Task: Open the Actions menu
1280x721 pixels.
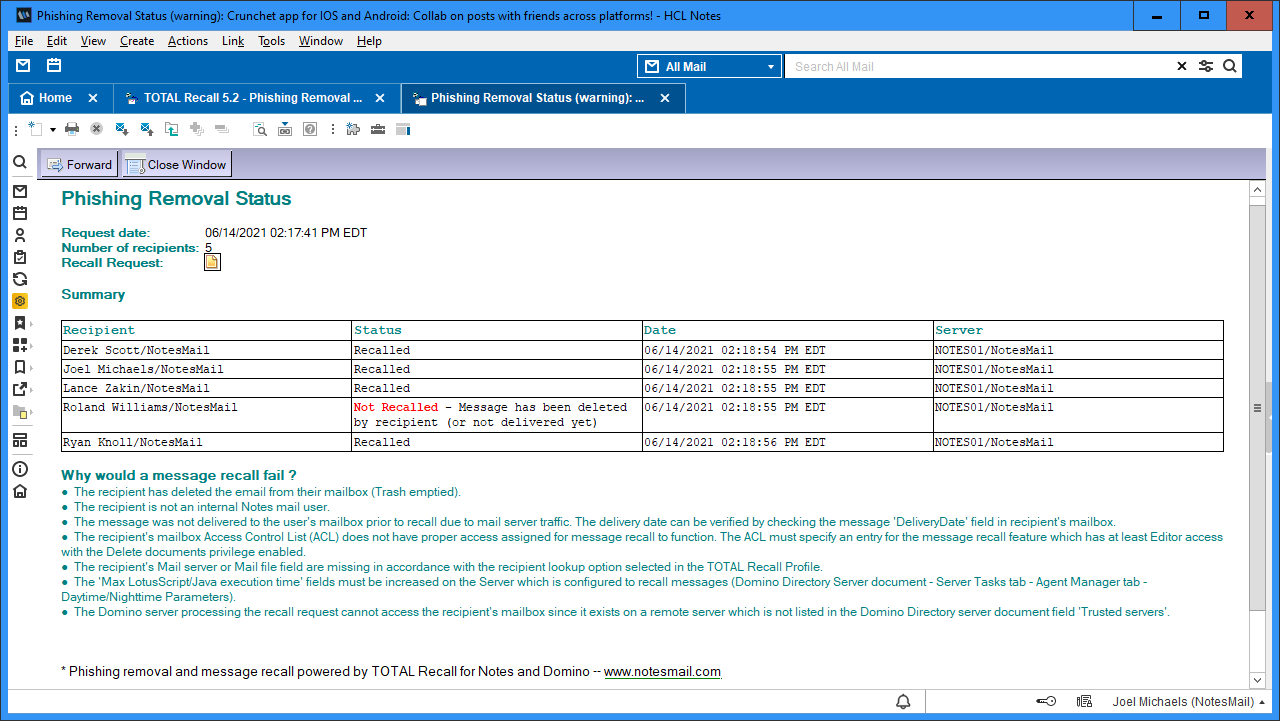Action: [x=187, y=41]
